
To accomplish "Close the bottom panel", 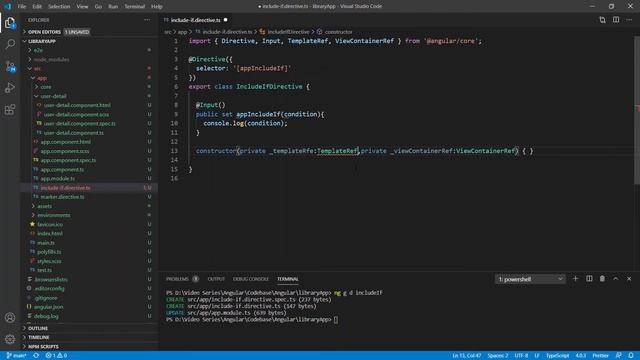I will 629,279.
